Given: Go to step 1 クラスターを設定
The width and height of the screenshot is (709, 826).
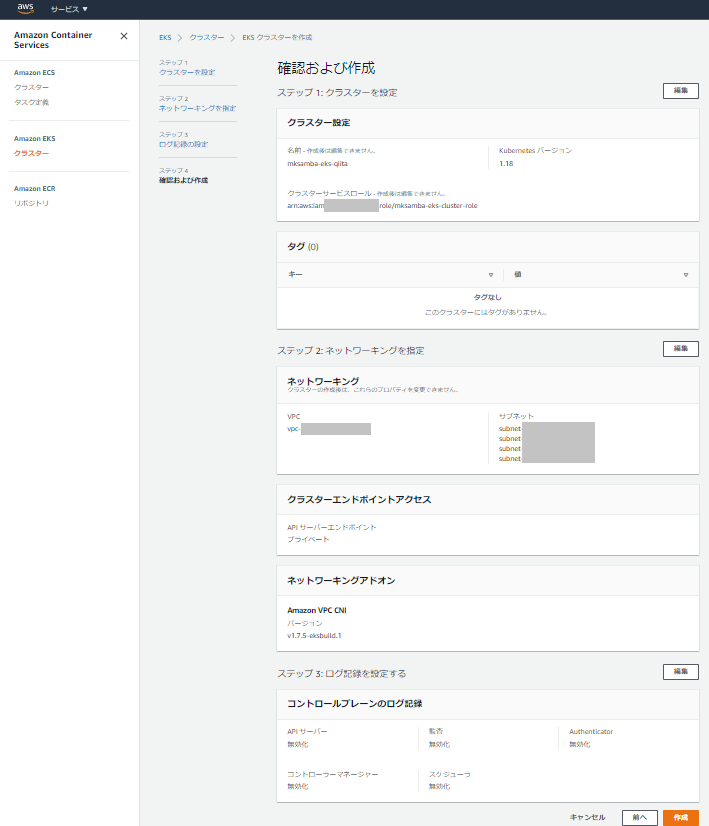Looking at the screenshot, I should [x=187, y=72].
